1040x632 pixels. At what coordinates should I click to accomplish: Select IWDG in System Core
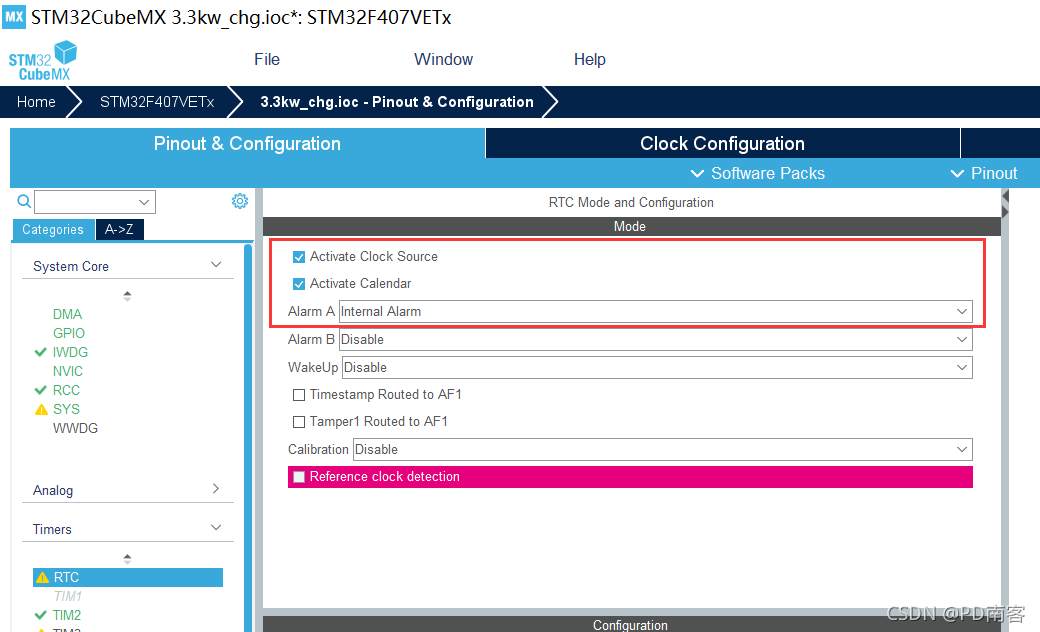[70, 352]
